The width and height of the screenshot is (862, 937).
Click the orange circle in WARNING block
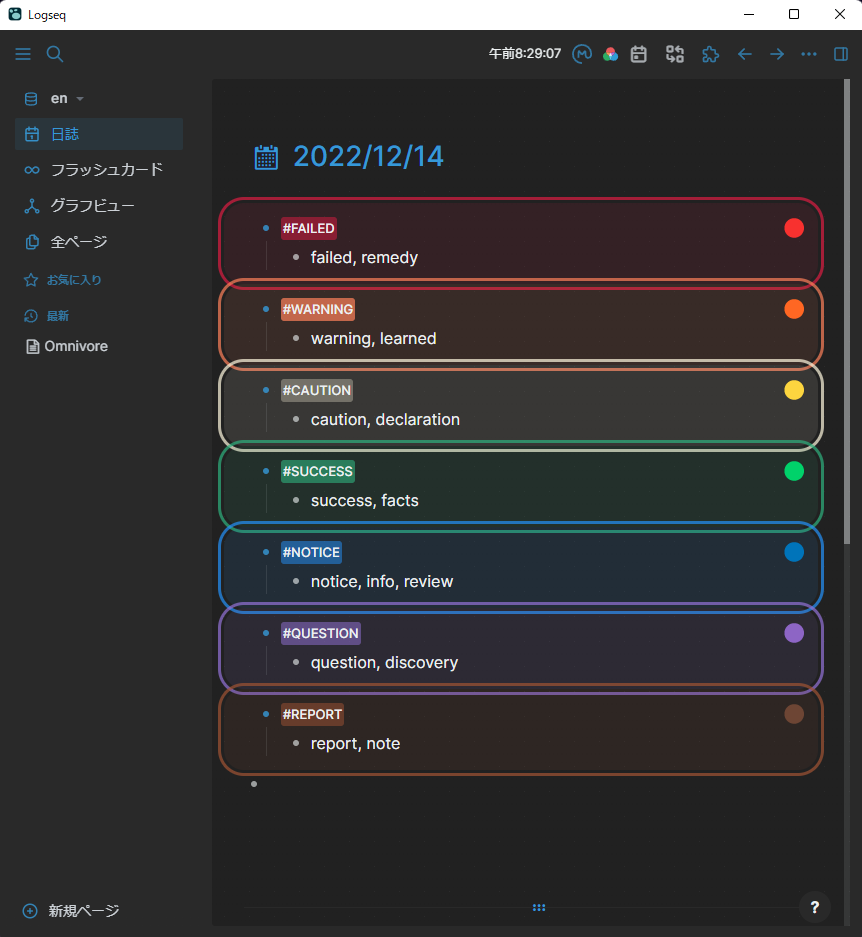coord(794,310)
